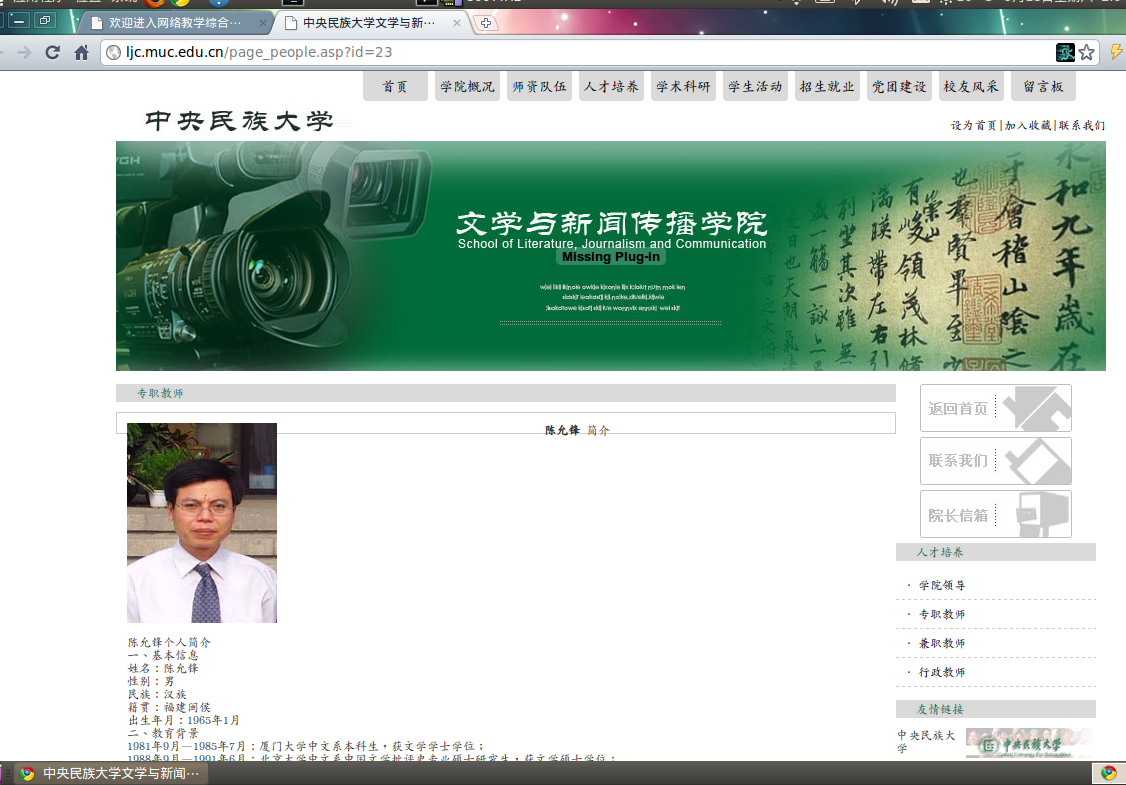
Task: Open the 兼职教师 sidebar link
Action: [942, 644]
